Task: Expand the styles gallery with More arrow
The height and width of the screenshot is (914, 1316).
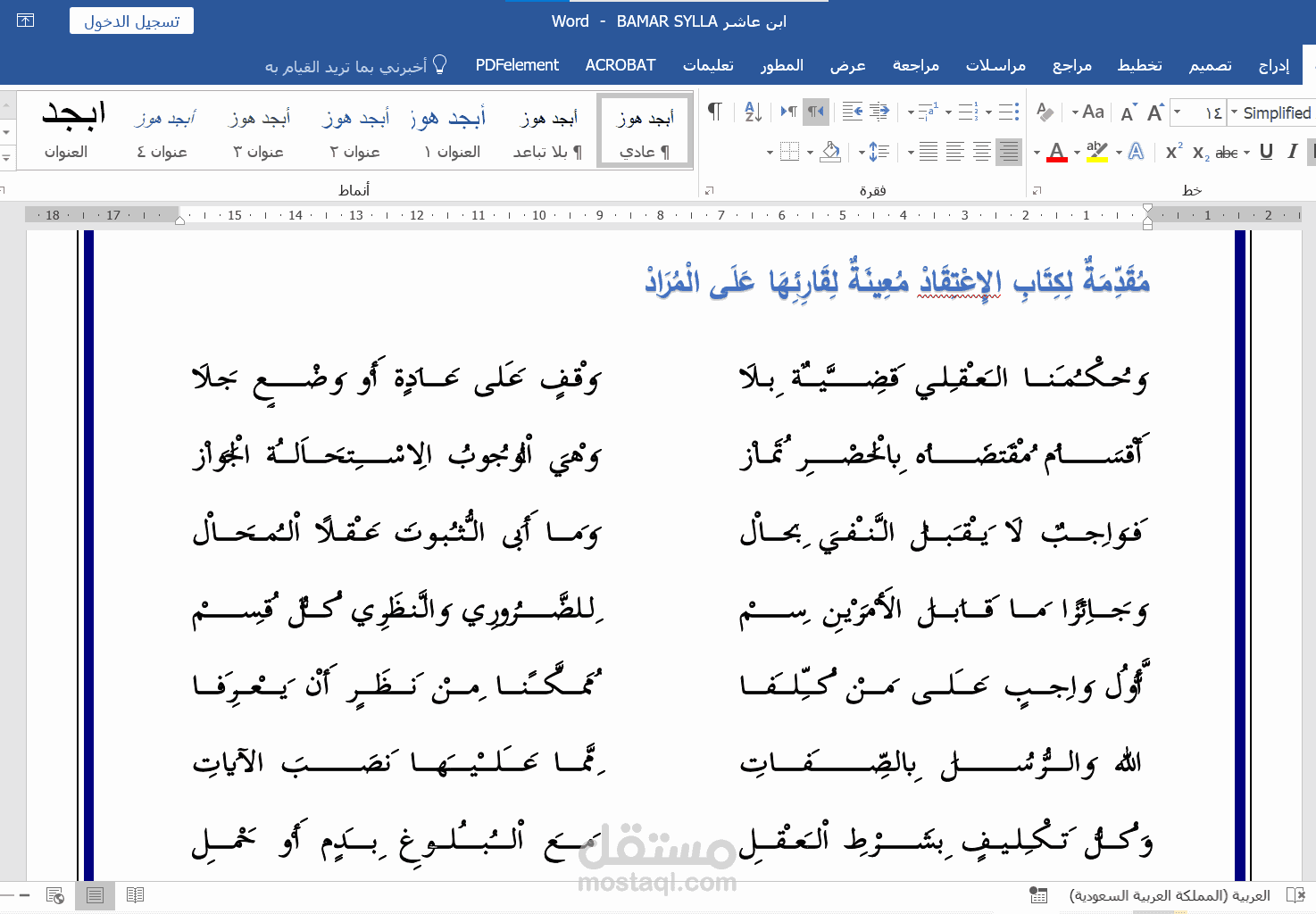Action: point(7,158)
